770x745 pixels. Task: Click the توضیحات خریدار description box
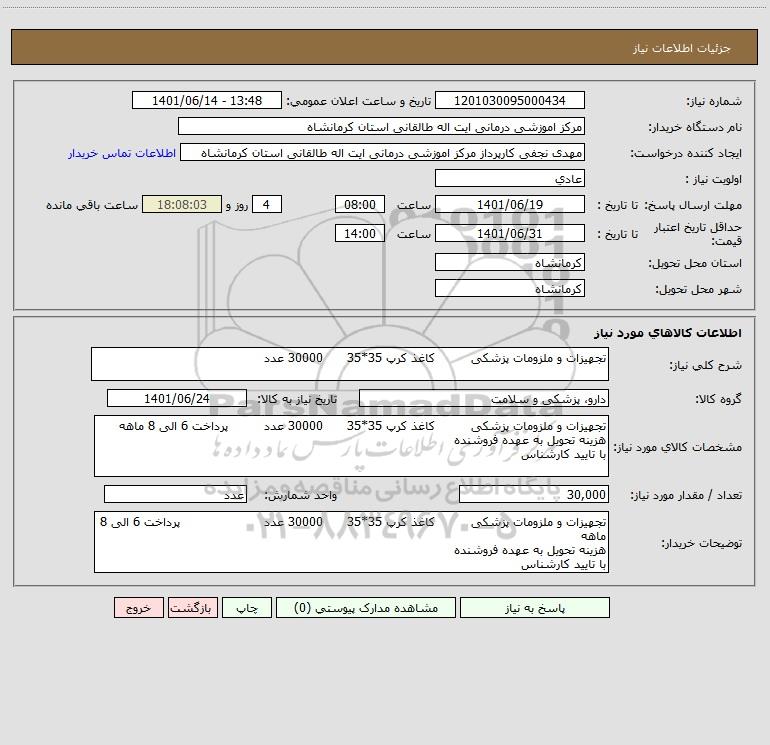(351, 542)
